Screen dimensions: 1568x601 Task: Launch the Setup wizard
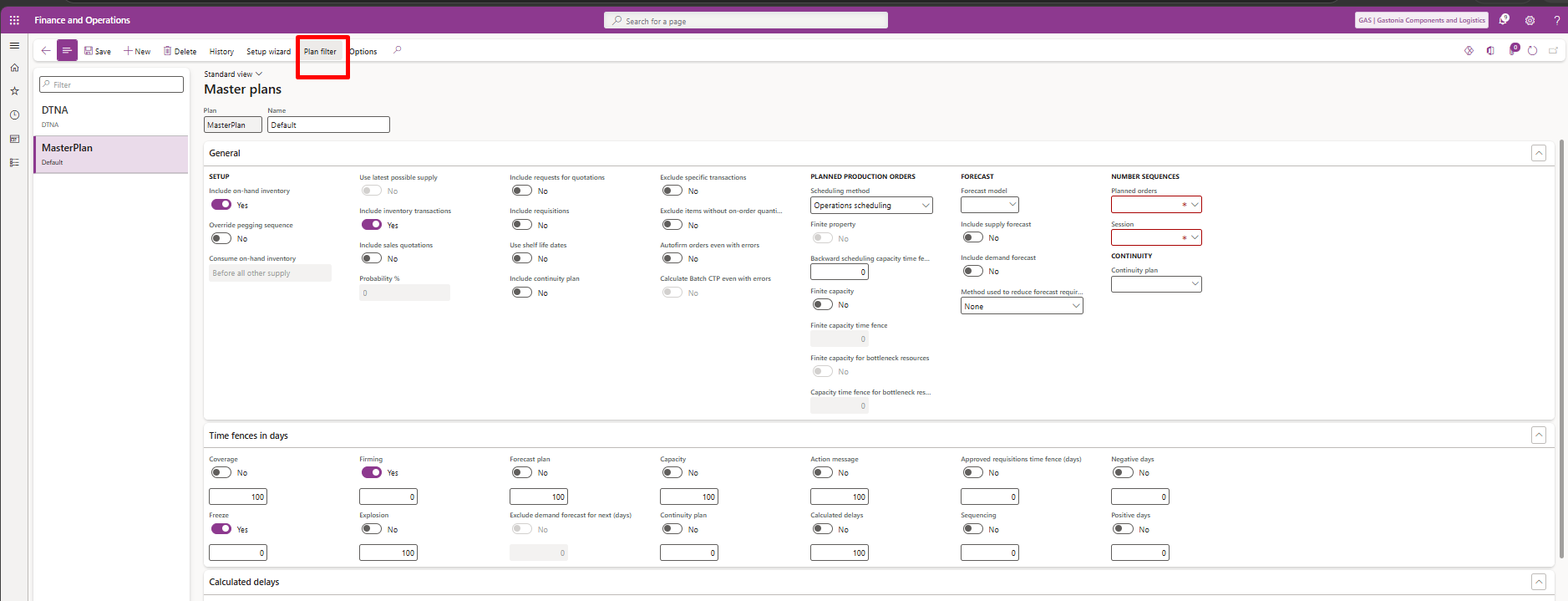(268, 51)
